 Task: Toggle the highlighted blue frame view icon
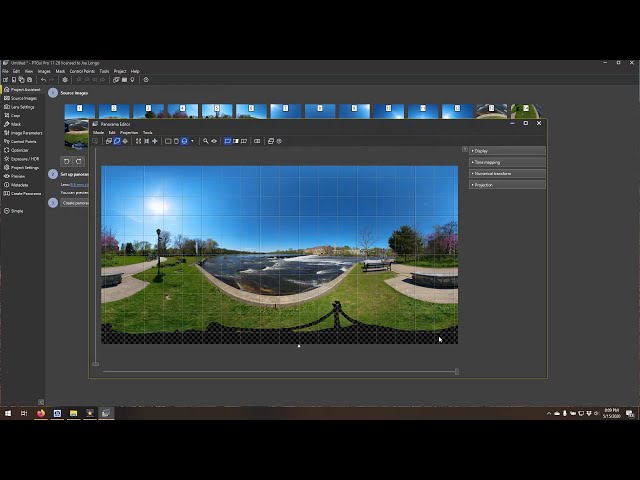click(228, 141)
